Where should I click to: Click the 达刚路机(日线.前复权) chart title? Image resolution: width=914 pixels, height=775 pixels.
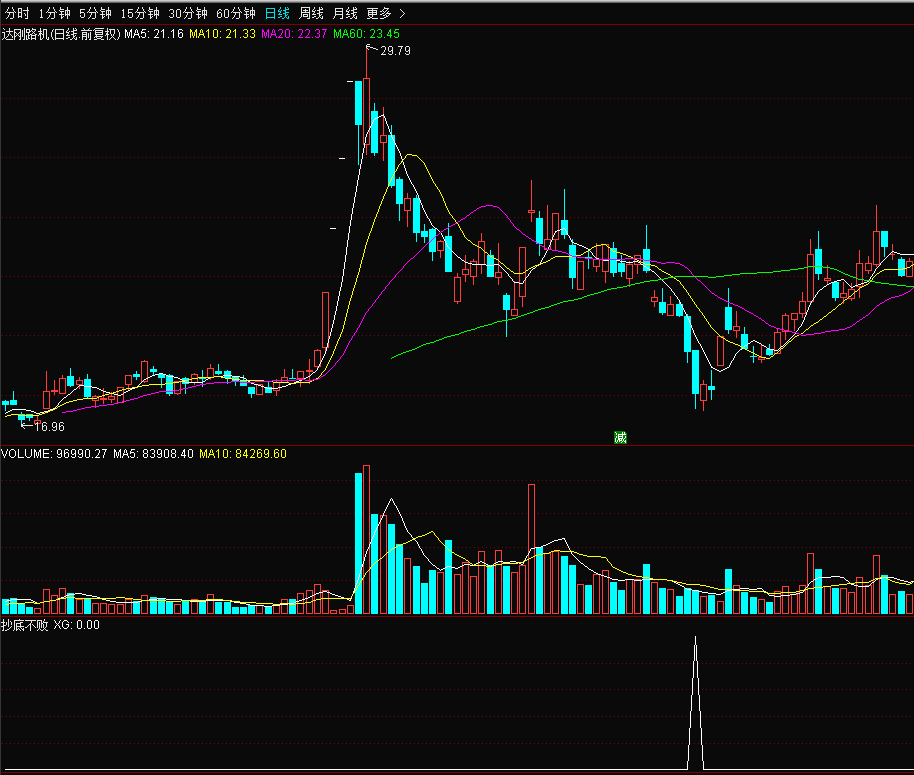pyautogui.click(x=61, y=34)
